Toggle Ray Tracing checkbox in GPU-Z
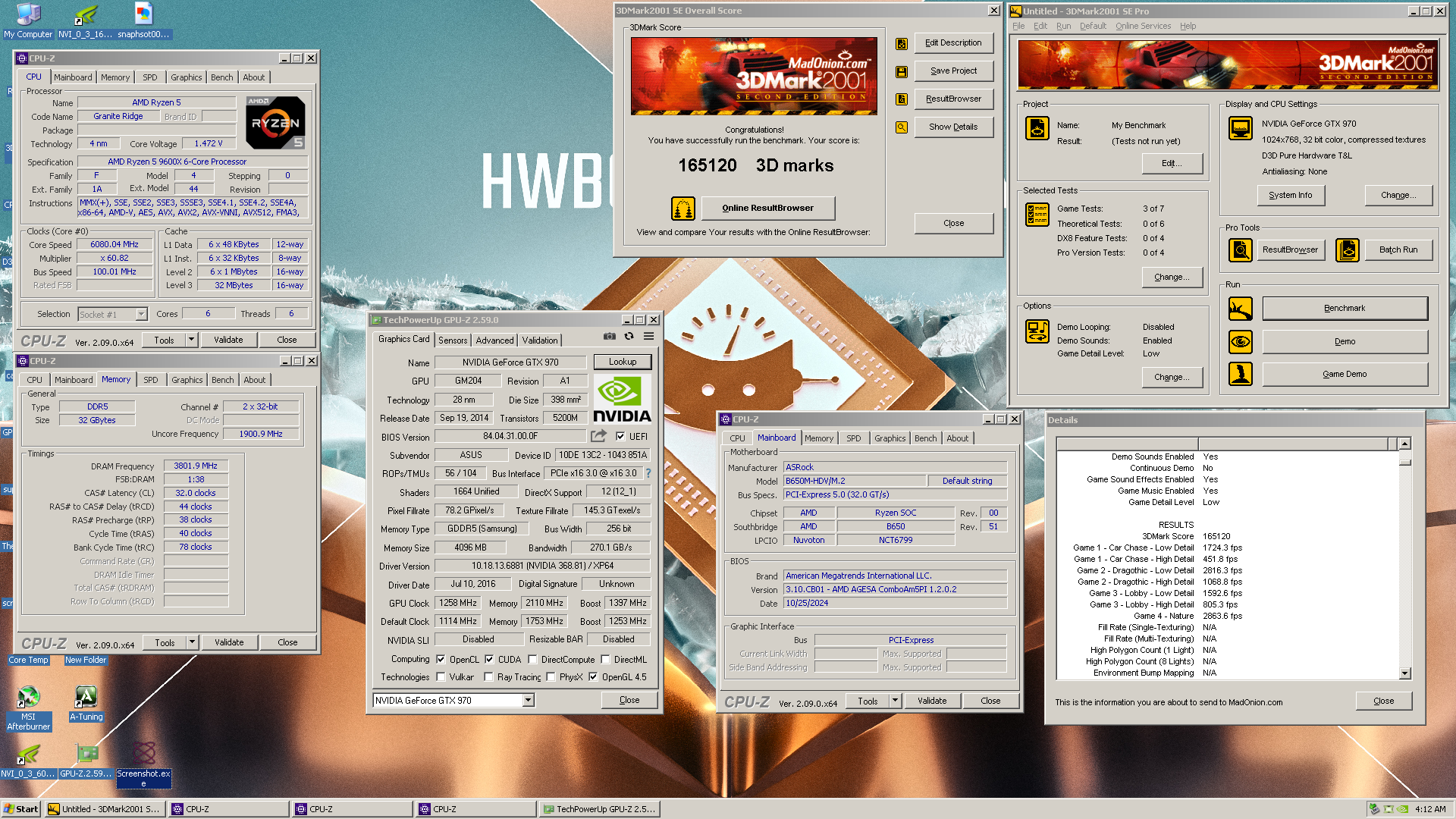Image resolution: width=1456 pixels, height=819 pixels. tap(488, 677)
